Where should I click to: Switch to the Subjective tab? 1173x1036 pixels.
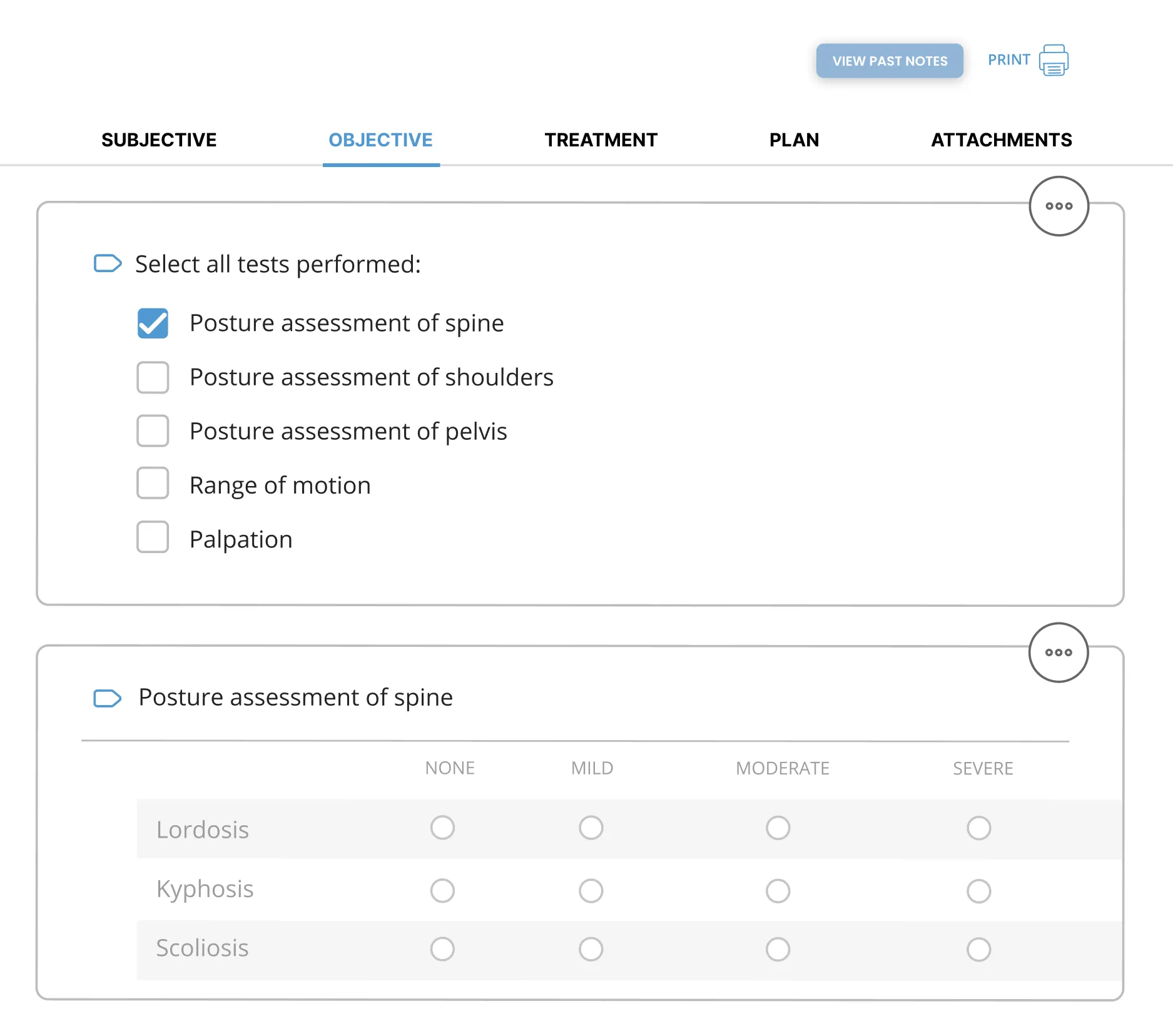point(159,140)
